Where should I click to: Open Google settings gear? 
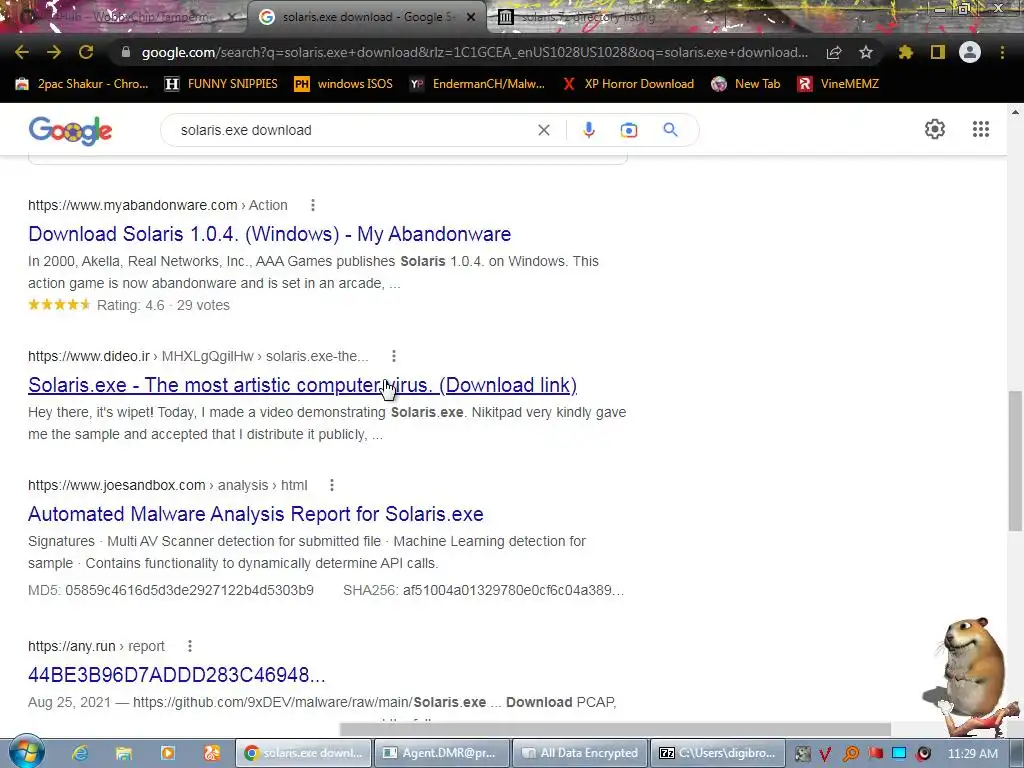[935, 129]
